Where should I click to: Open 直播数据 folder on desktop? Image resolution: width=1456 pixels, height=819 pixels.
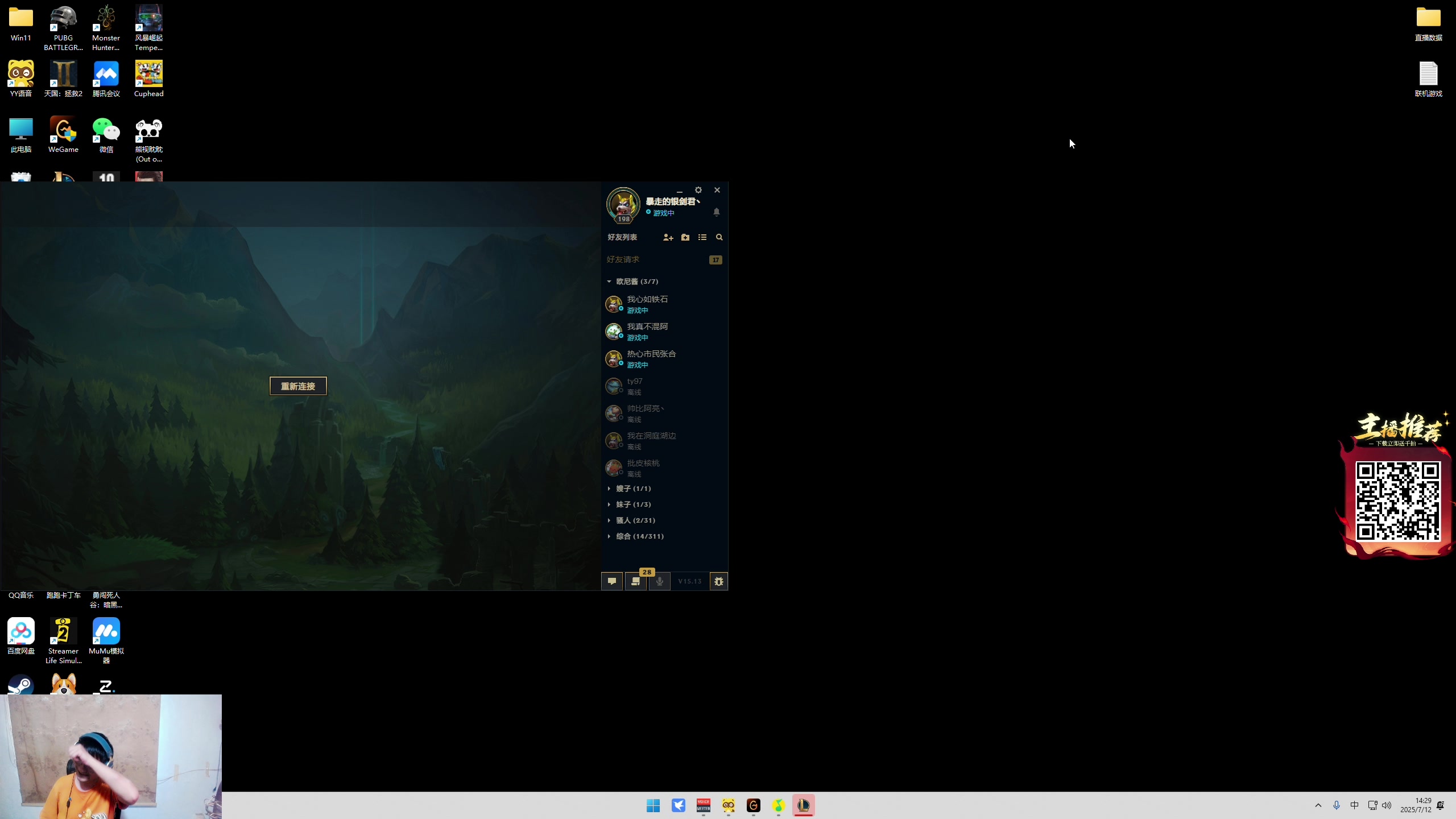1428,24
